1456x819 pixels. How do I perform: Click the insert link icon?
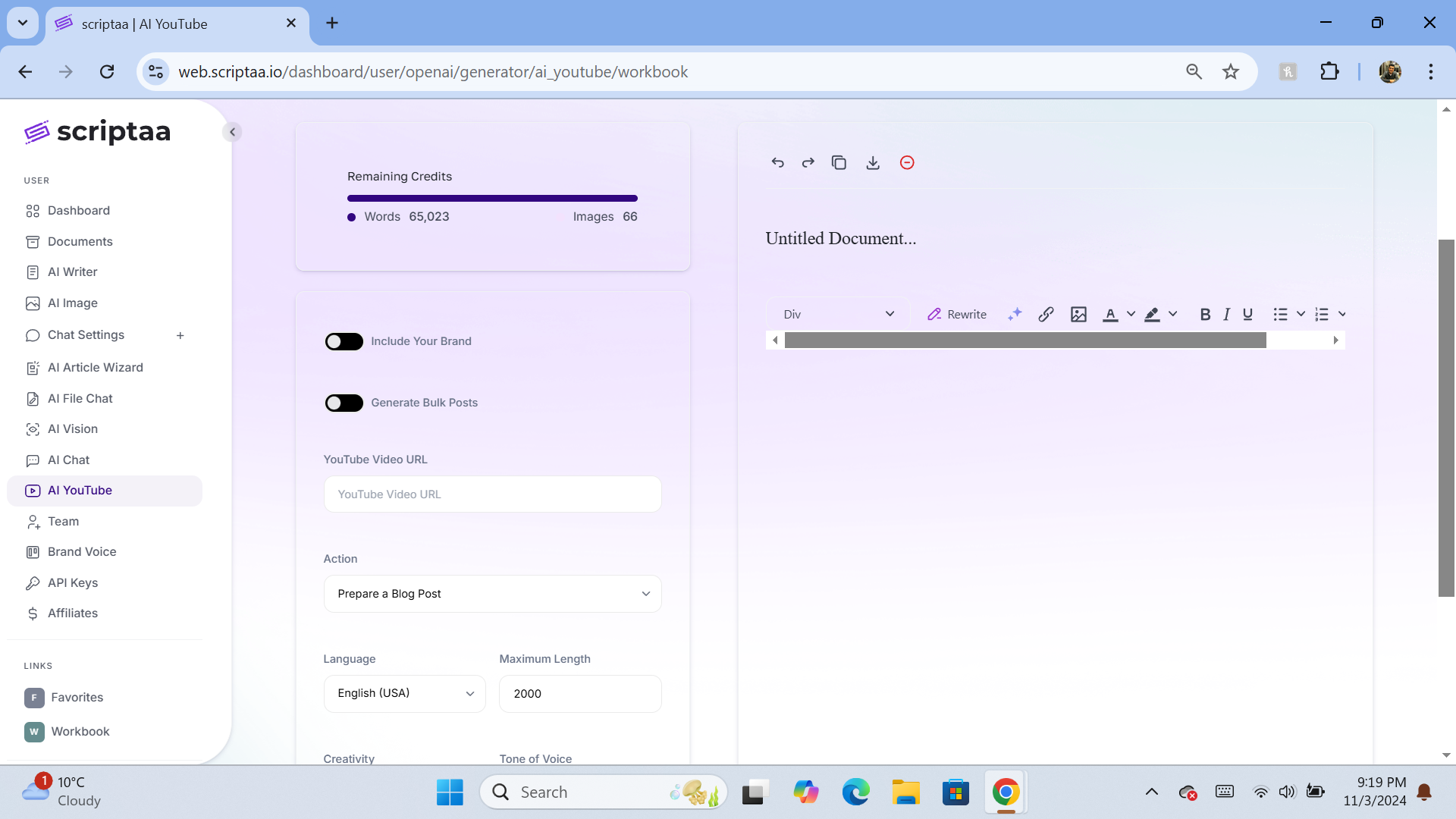[1046, 314]
